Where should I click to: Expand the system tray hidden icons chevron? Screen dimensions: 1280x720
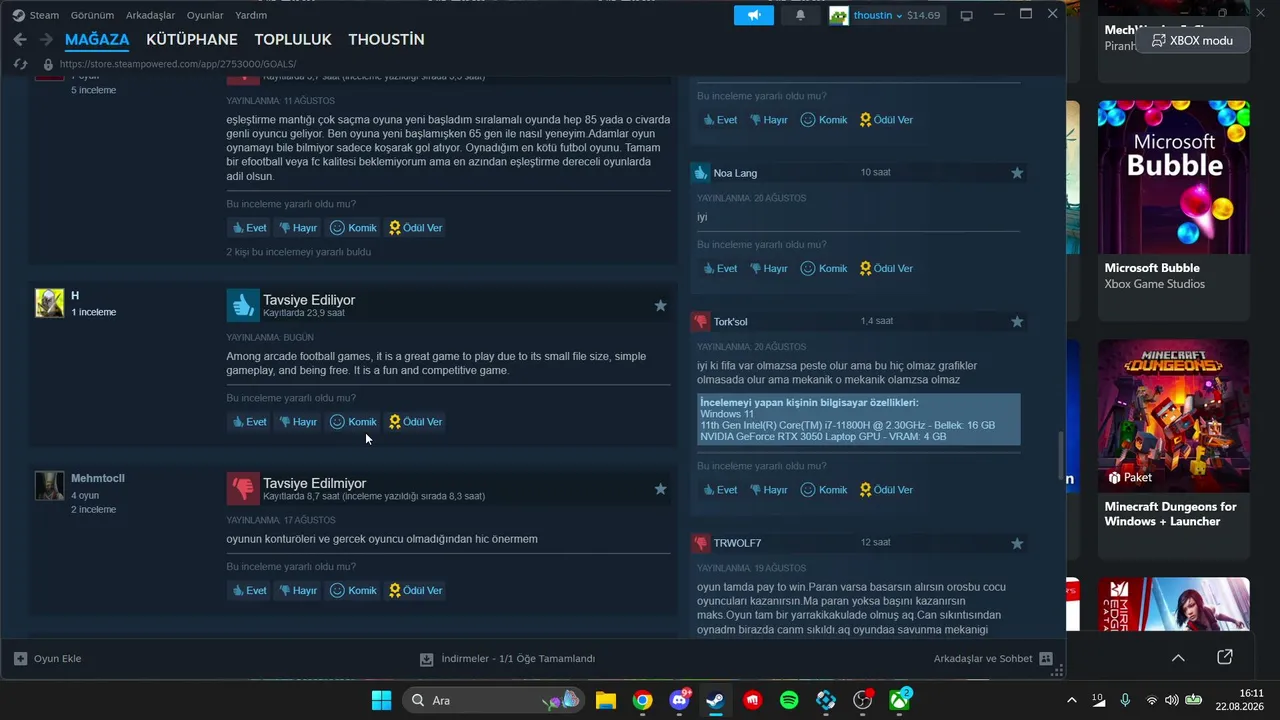coord(1072,700)
